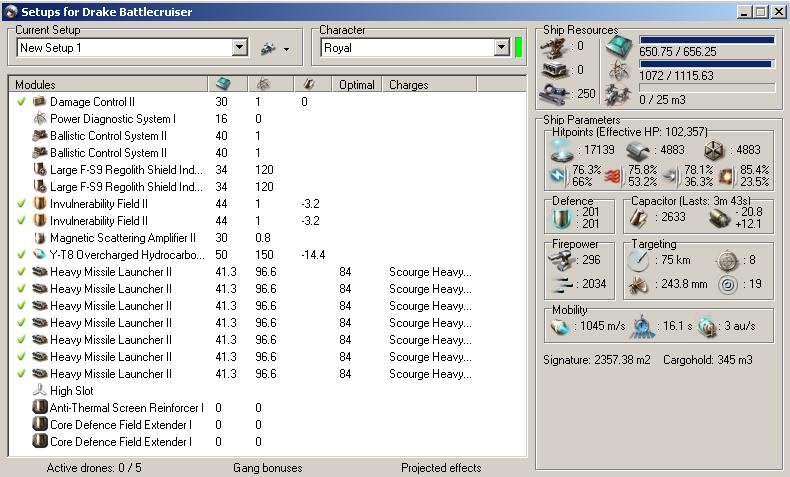Screen dimensions: 790x477
Task: Click the Modules column header
Action: click(x=36, y=85)
